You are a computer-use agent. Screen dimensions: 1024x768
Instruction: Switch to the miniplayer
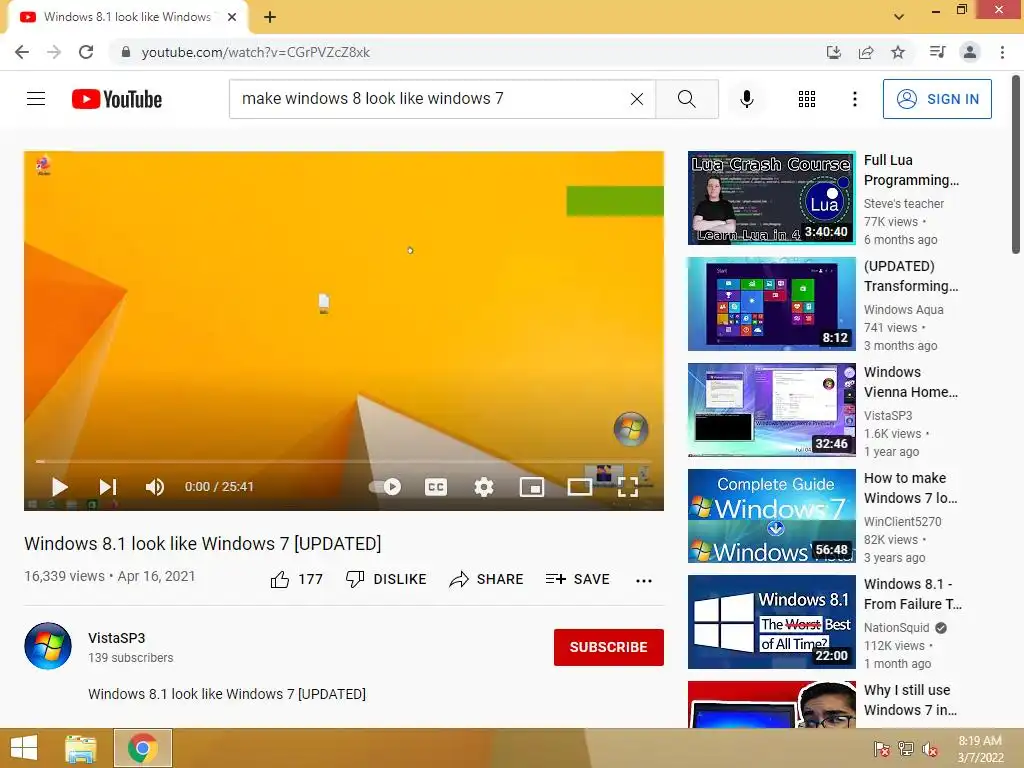[532, 487]
